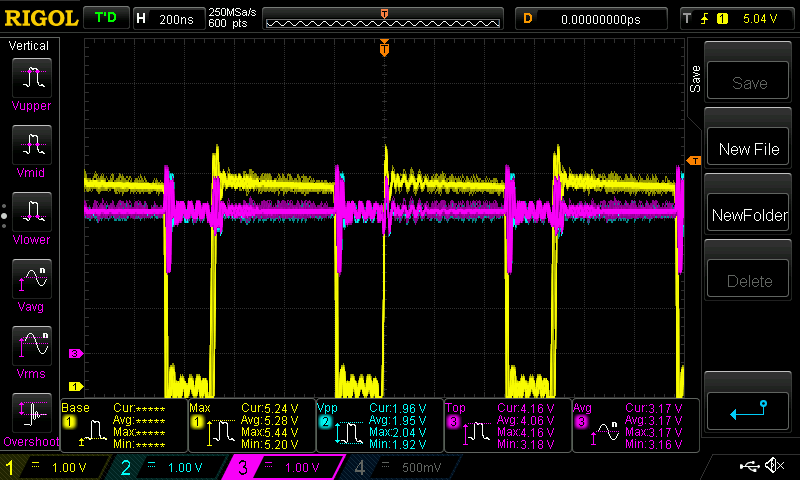Click the Base measurement waveform icon
Viewport: 800px width, 480px height.
point(93,432)
